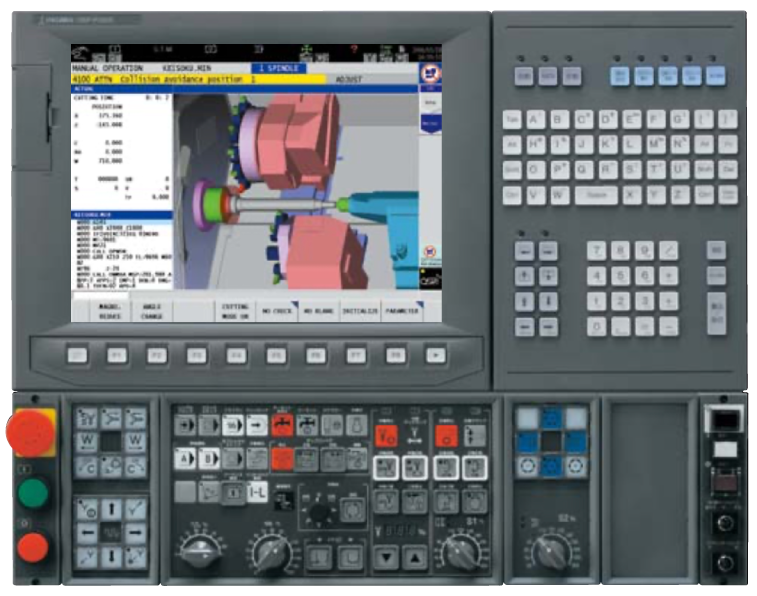Hit the Del key
The width and height of the screenshot is (757, 596).
tap(728, 169)
